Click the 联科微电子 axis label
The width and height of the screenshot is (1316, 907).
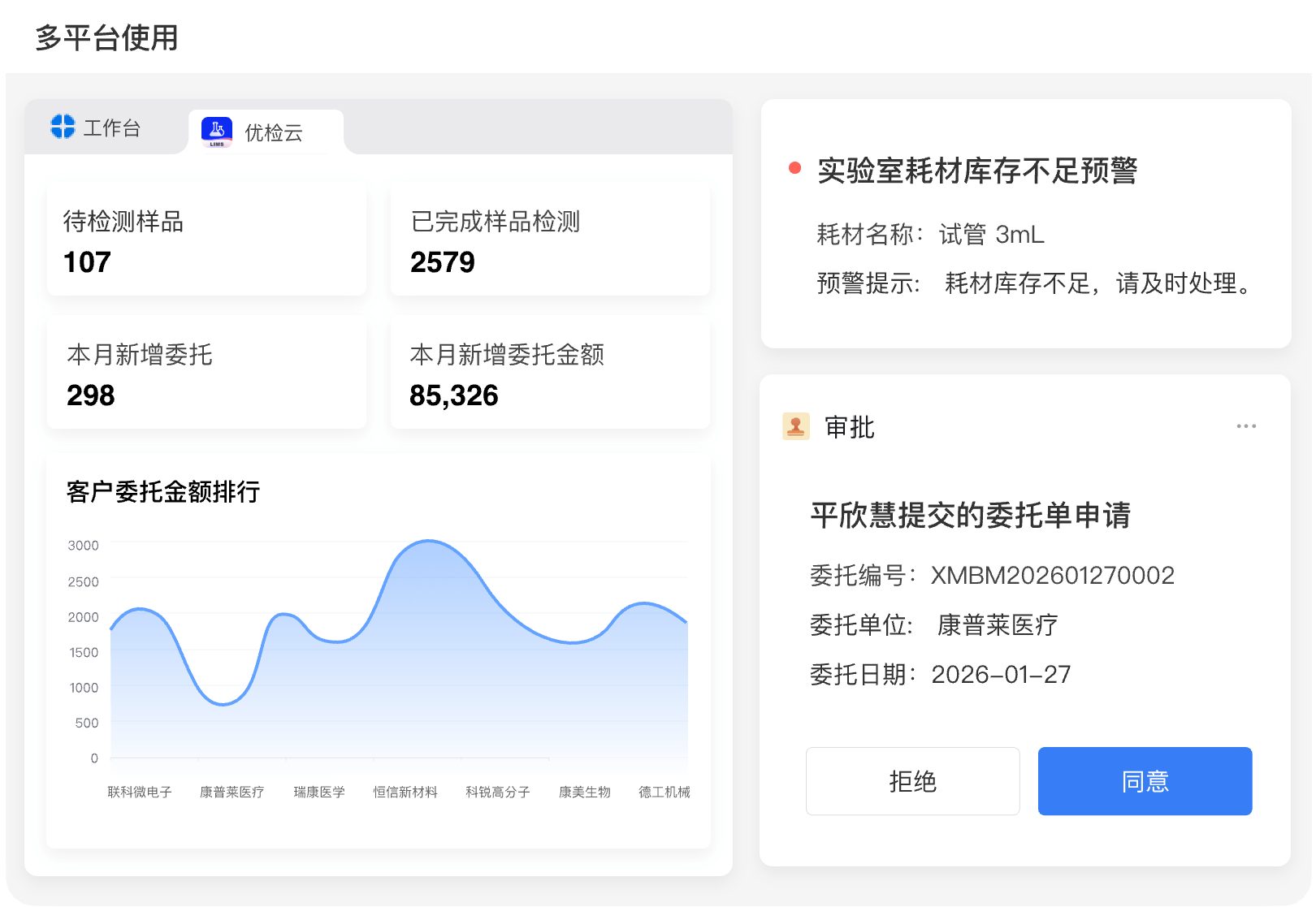140,792
